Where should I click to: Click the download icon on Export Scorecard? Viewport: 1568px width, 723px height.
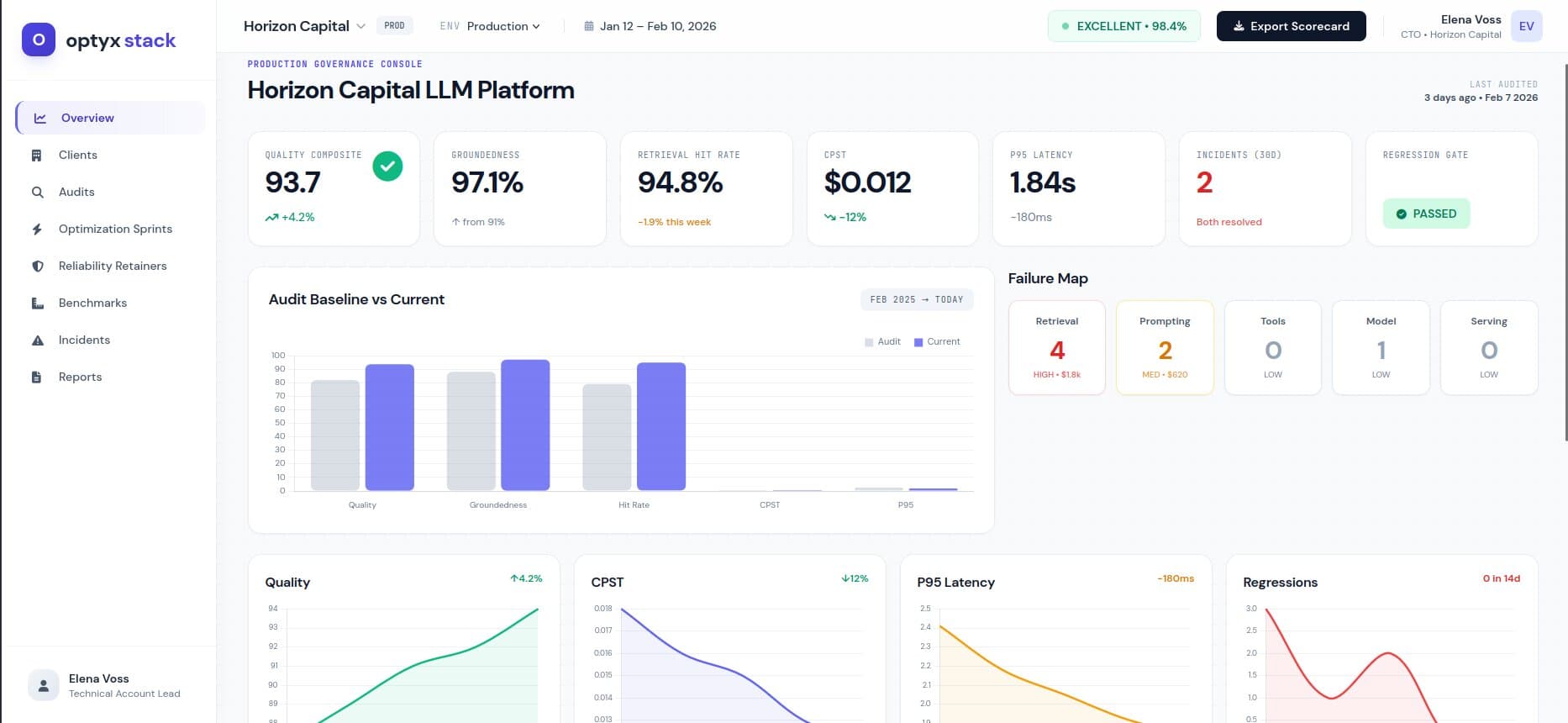(x=1239, y=26)
